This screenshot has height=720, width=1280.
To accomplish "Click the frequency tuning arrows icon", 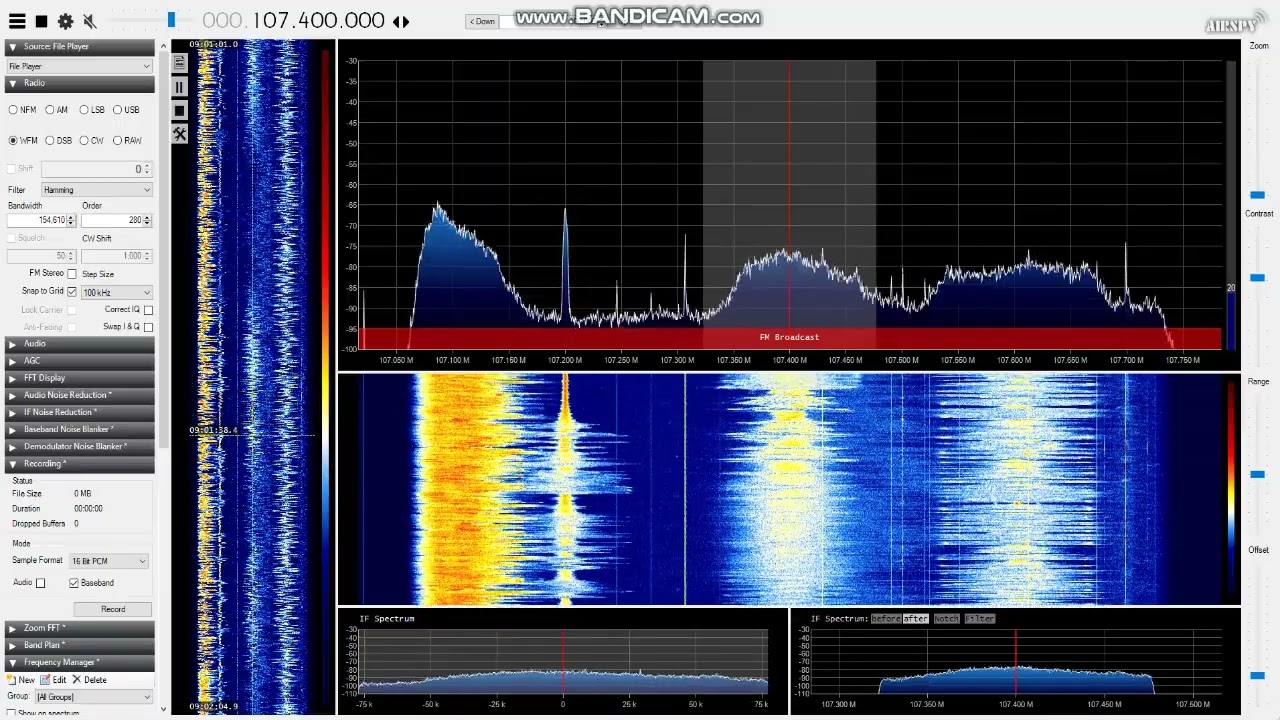I will point(401,21).
